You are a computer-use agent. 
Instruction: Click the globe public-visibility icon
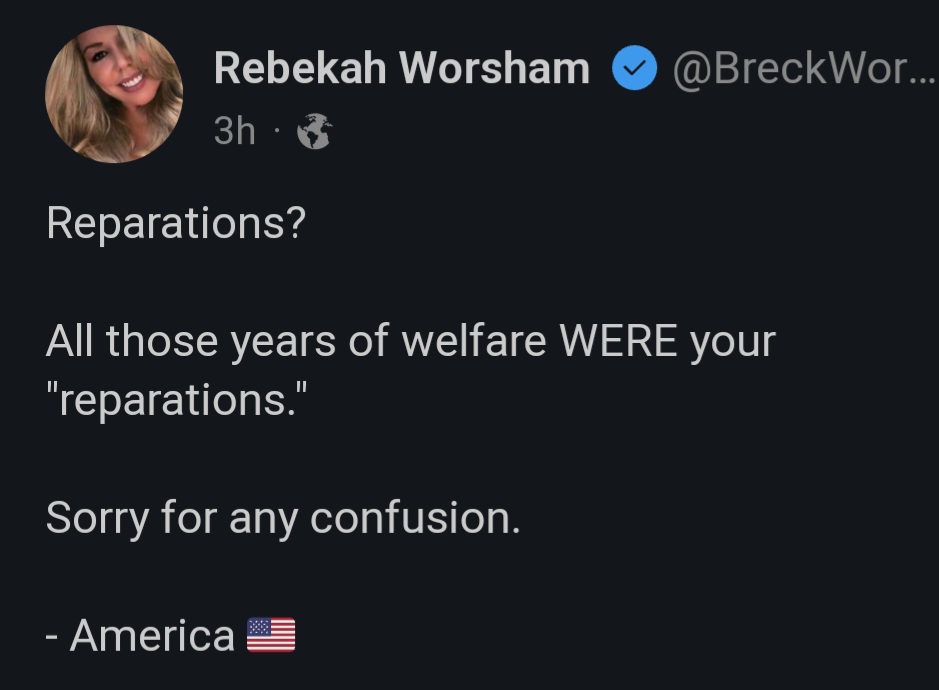point(315,132)
